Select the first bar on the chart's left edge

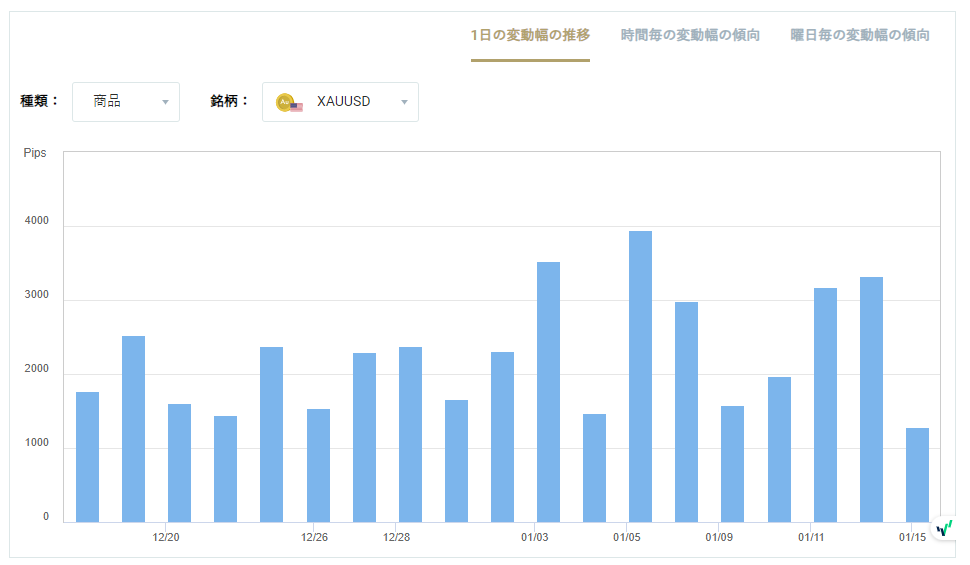coord(87,457)
